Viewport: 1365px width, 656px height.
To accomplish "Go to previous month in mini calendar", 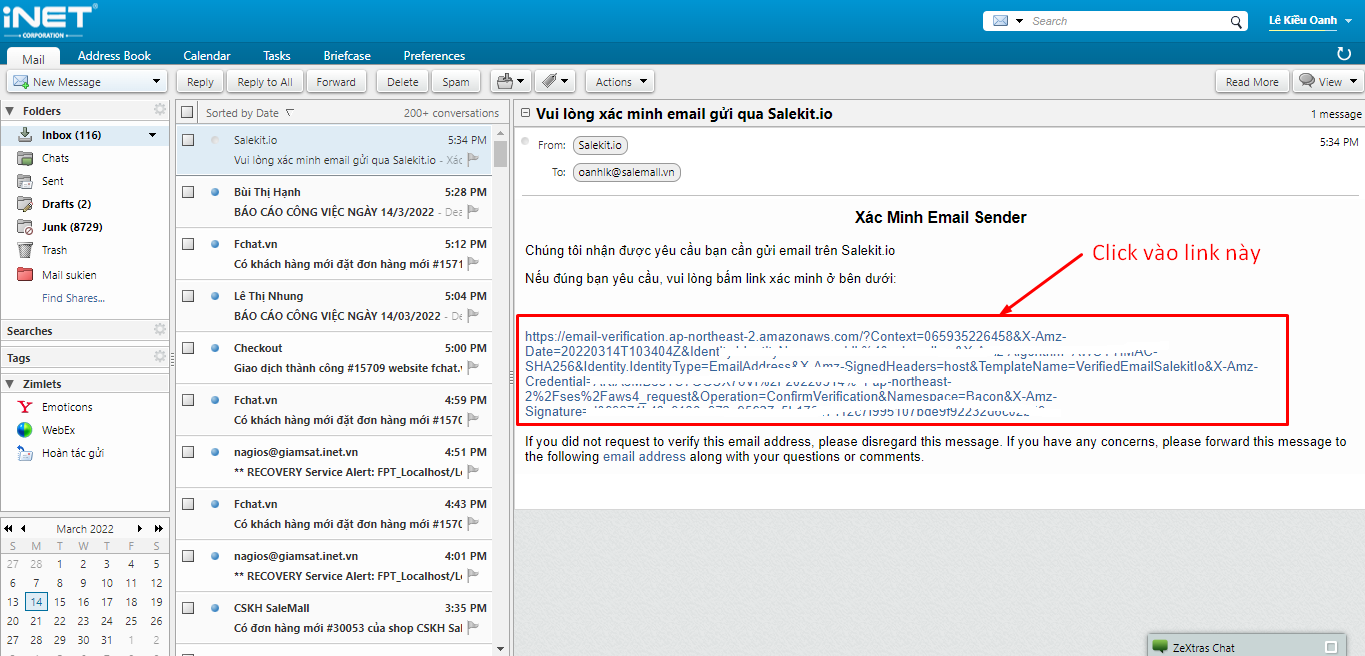I will pos(23,528).
